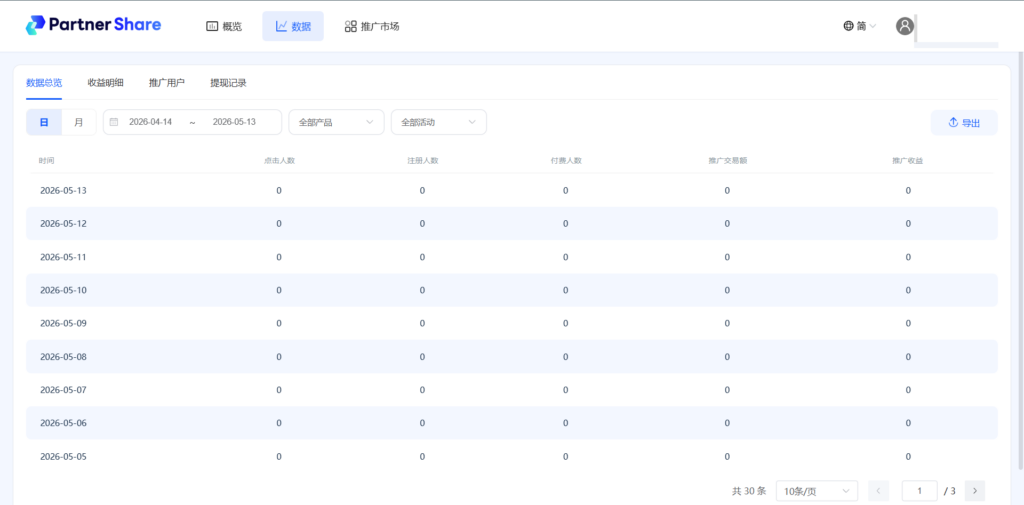
Task: Switch to monthly view with 月 toggle
Action: point(79,122)
